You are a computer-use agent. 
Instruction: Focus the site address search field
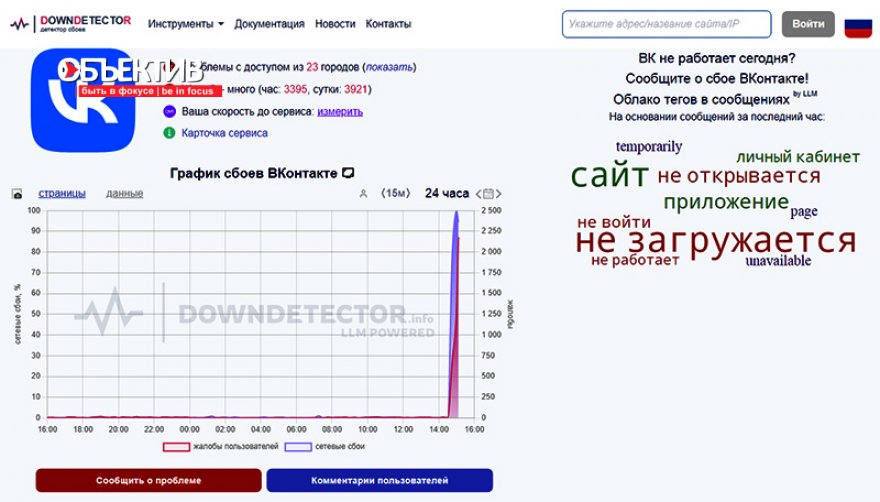tap(666, 24)
